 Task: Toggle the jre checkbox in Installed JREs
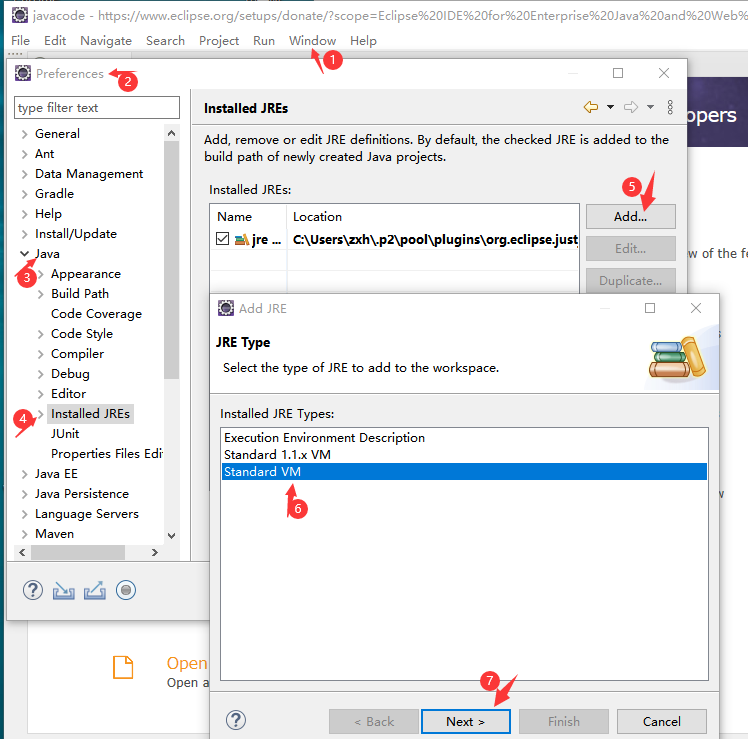tap(222, 239)
